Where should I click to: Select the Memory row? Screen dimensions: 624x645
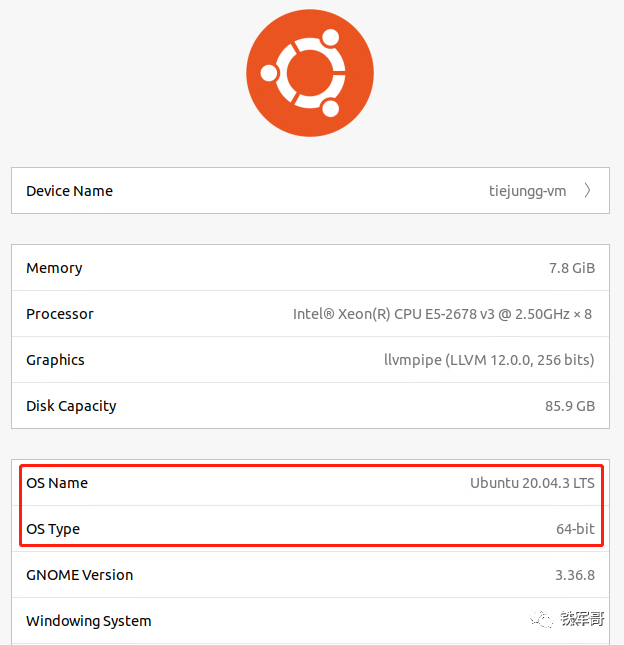[311, 268]
